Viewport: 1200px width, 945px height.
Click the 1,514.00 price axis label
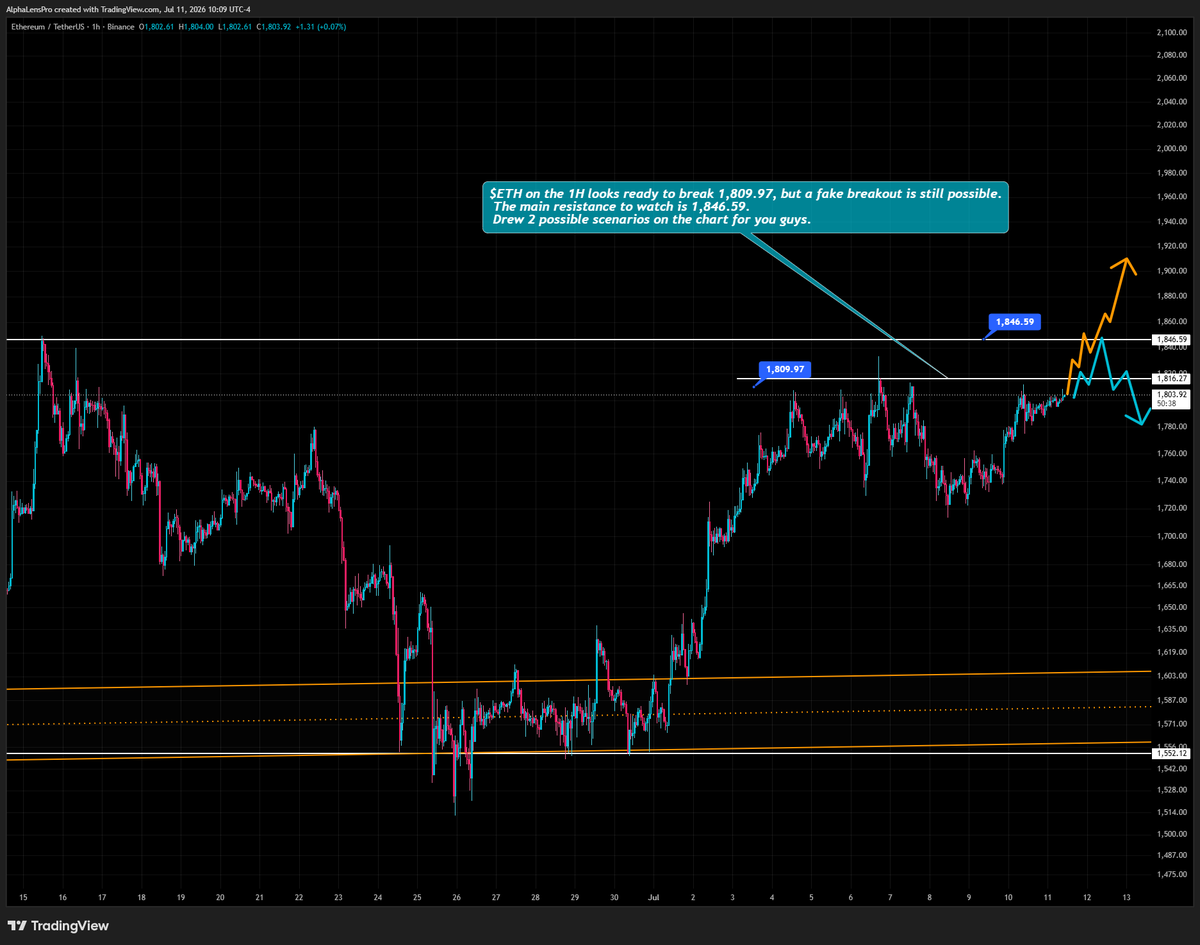(x=1171, y=813)
